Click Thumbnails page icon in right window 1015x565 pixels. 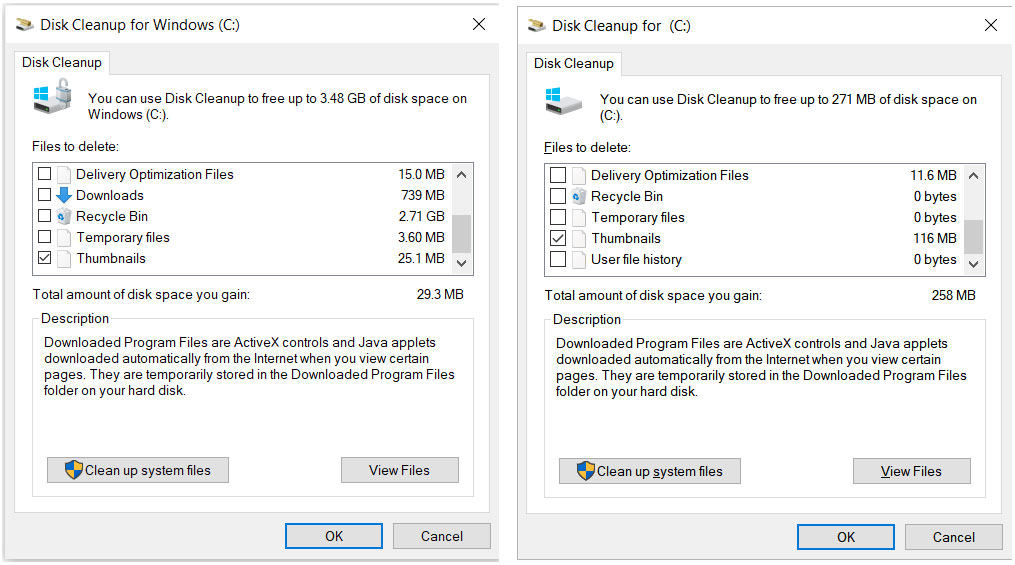pos(579,238)
